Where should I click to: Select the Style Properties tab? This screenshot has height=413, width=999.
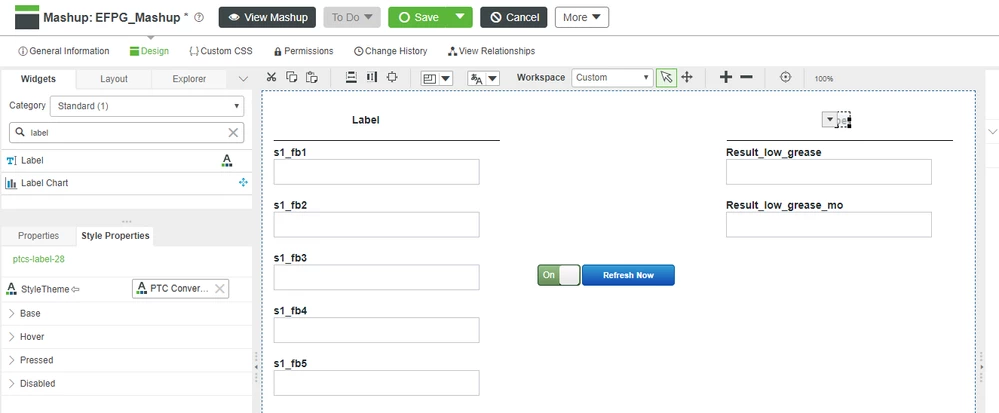(x=115, y=236)
